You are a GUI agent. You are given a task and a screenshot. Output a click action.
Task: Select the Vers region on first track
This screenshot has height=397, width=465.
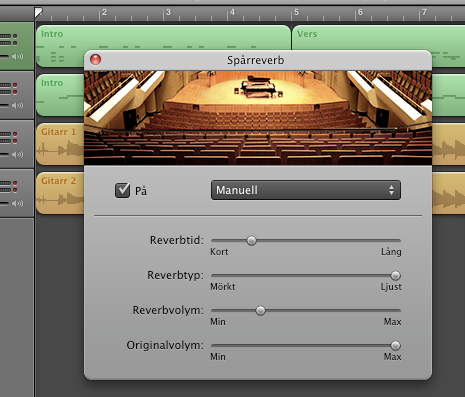click(378, 37)
